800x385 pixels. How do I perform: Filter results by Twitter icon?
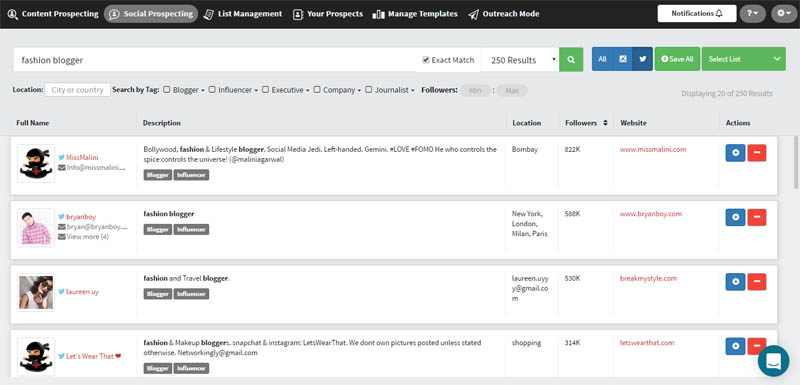pos(642,59)
